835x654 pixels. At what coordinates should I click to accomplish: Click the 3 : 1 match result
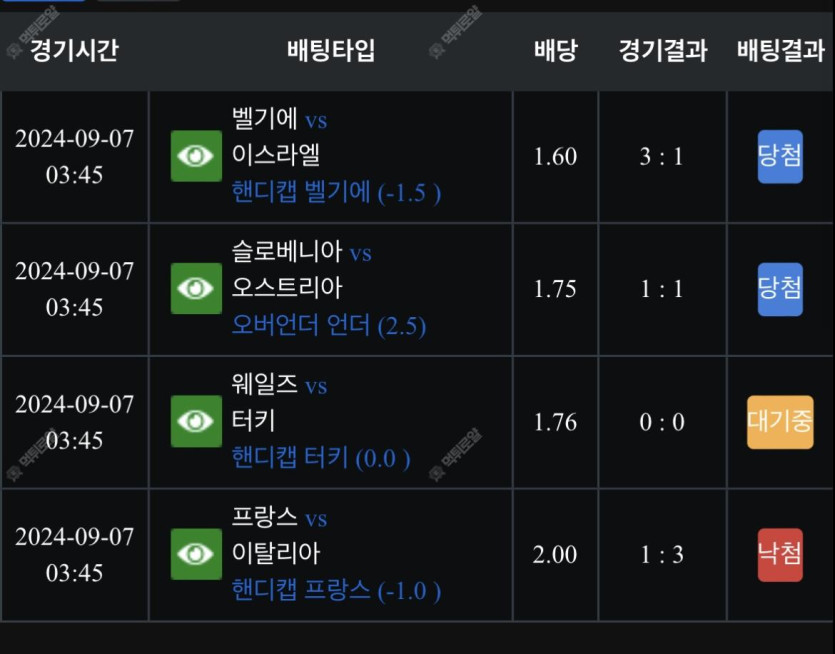click(x=662, y=156)
